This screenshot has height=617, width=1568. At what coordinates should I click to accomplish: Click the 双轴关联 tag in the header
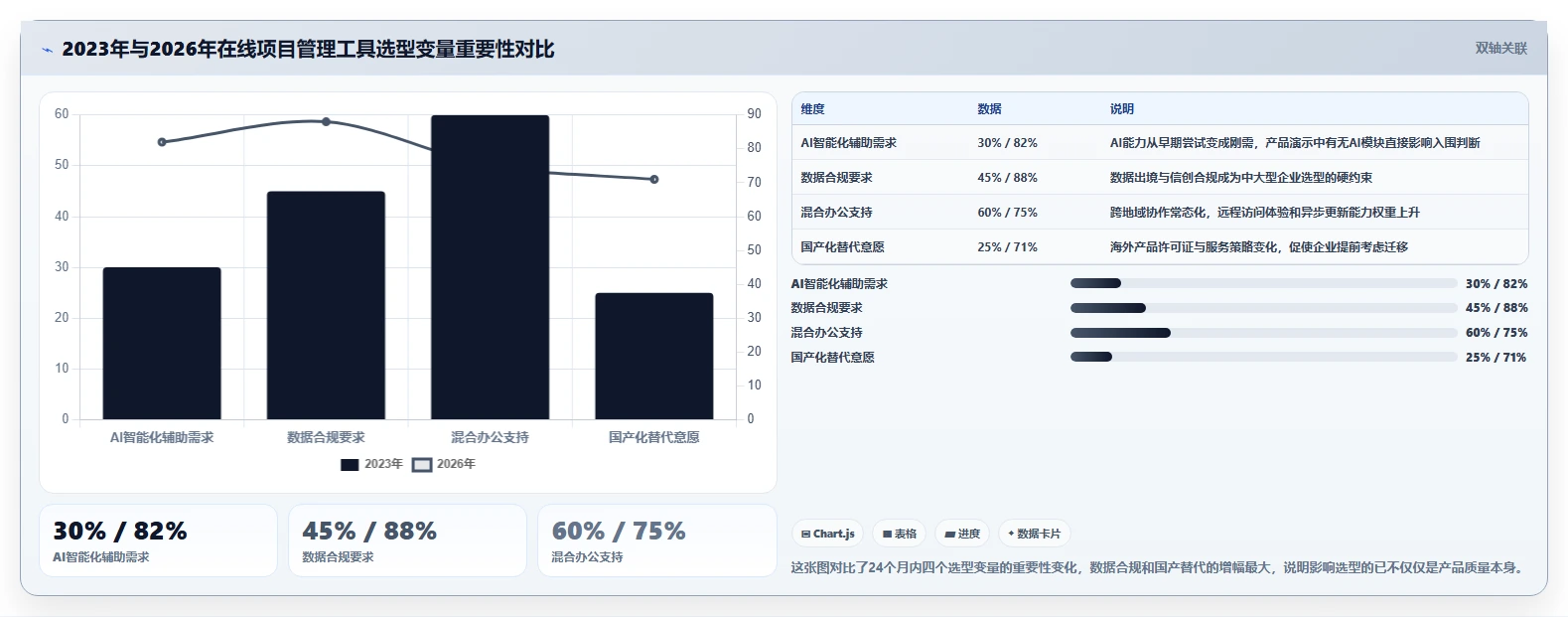coord(1500,48)
